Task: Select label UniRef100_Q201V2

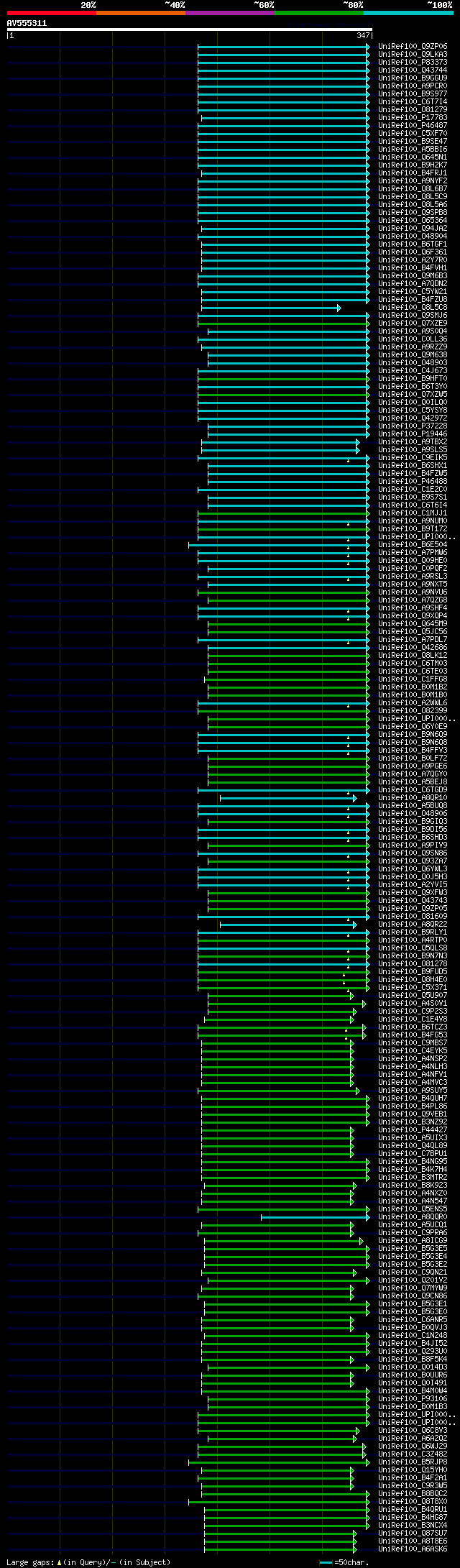Action: click(413, 1280)
